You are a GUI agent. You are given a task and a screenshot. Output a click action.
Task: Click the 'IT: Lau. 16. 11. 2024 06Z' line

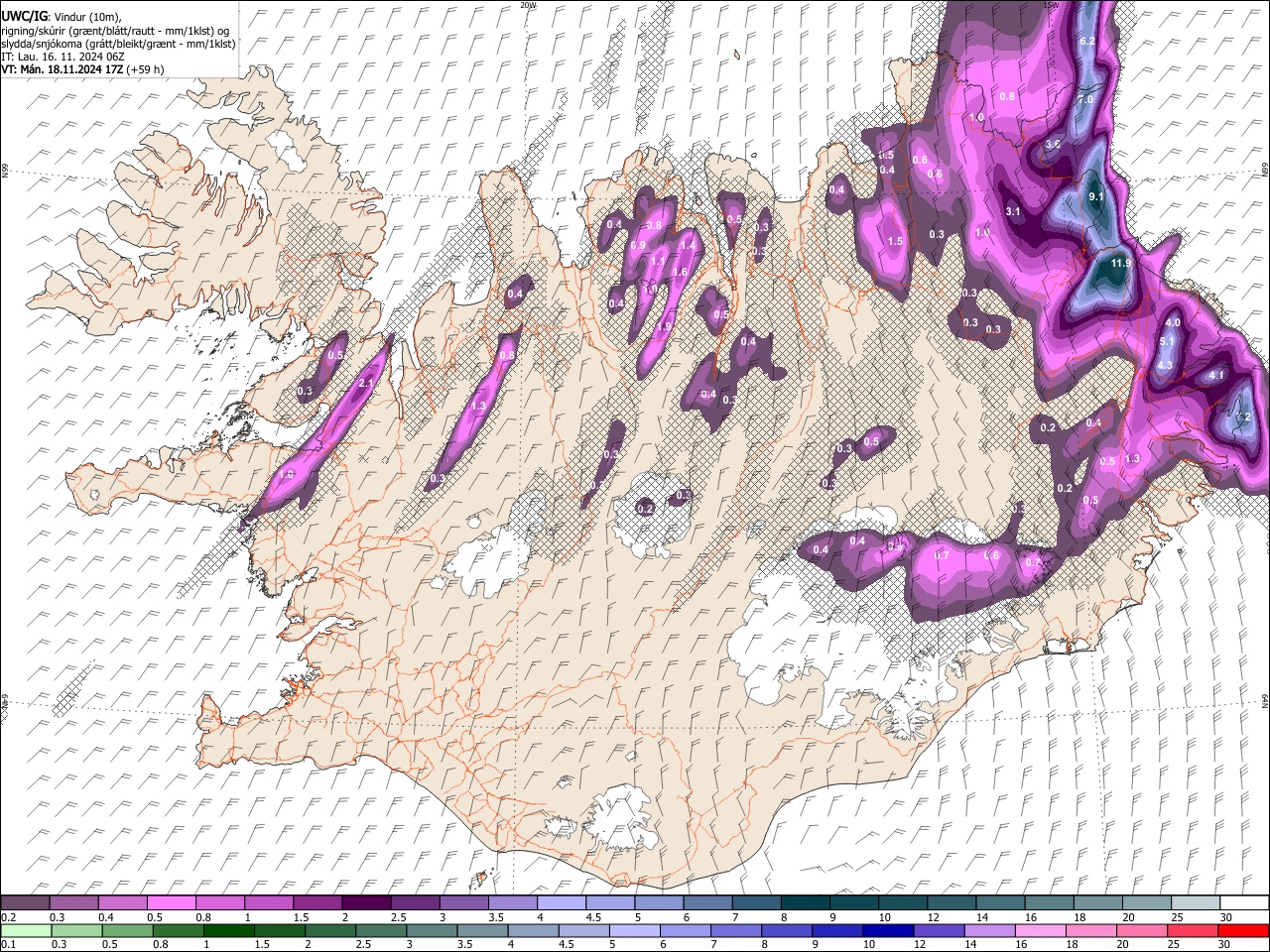[64, 57]
